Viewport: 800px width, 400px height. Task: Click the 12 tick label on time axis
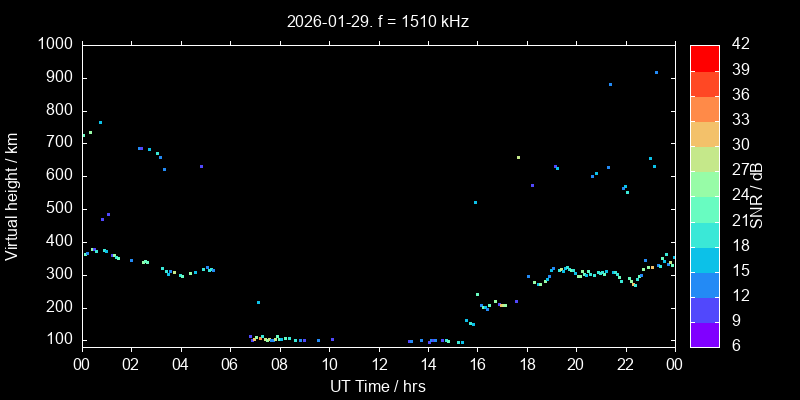(378, 365)
